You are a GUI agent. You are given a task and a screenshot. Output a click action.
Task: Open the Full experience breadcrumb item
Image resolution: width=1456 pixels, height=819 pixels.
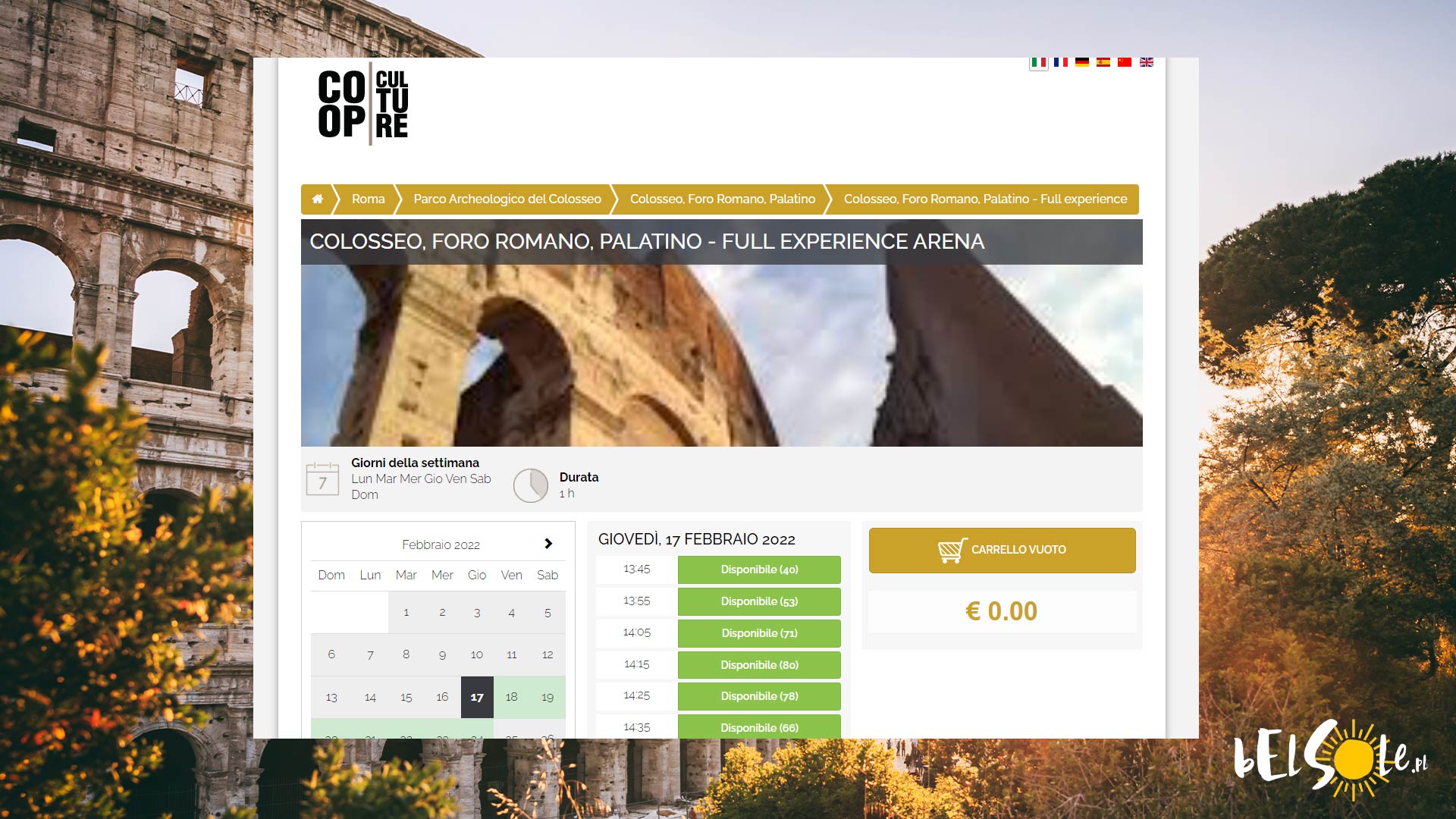[x=985, y=199]
